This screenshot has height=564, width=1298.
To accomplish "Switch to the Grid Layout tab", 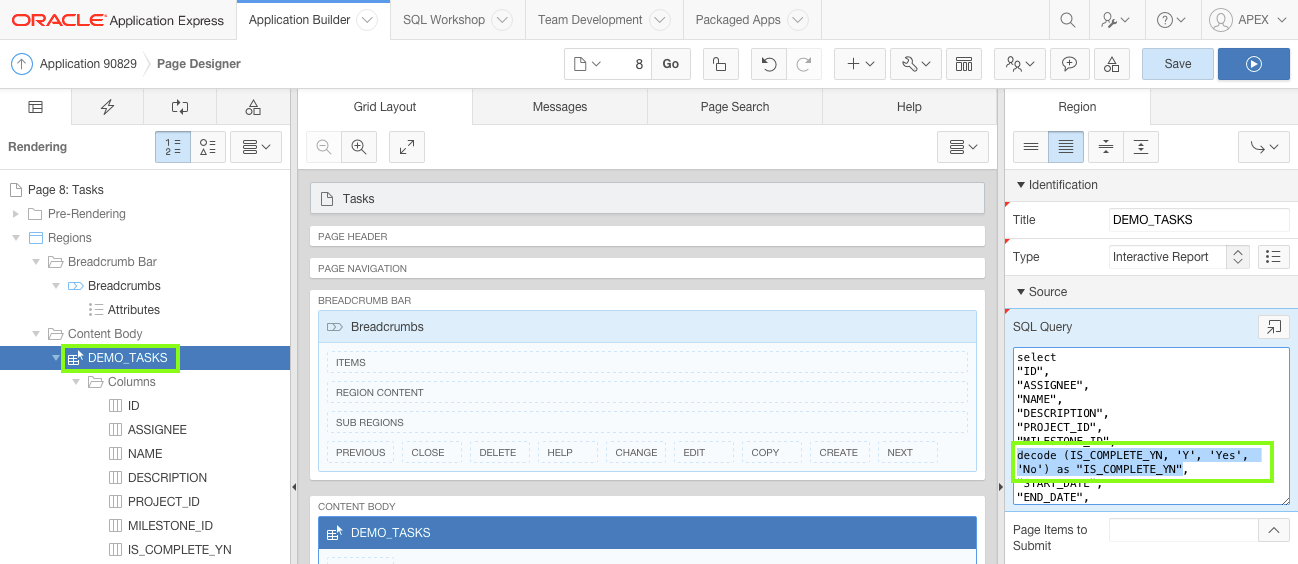I will (385, 107).
